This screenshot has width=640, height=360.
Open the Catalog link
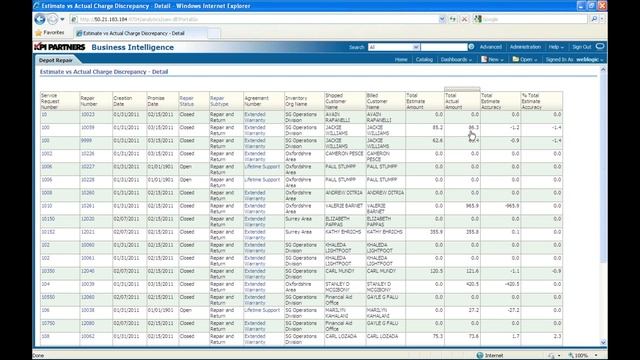coord(424,60)
